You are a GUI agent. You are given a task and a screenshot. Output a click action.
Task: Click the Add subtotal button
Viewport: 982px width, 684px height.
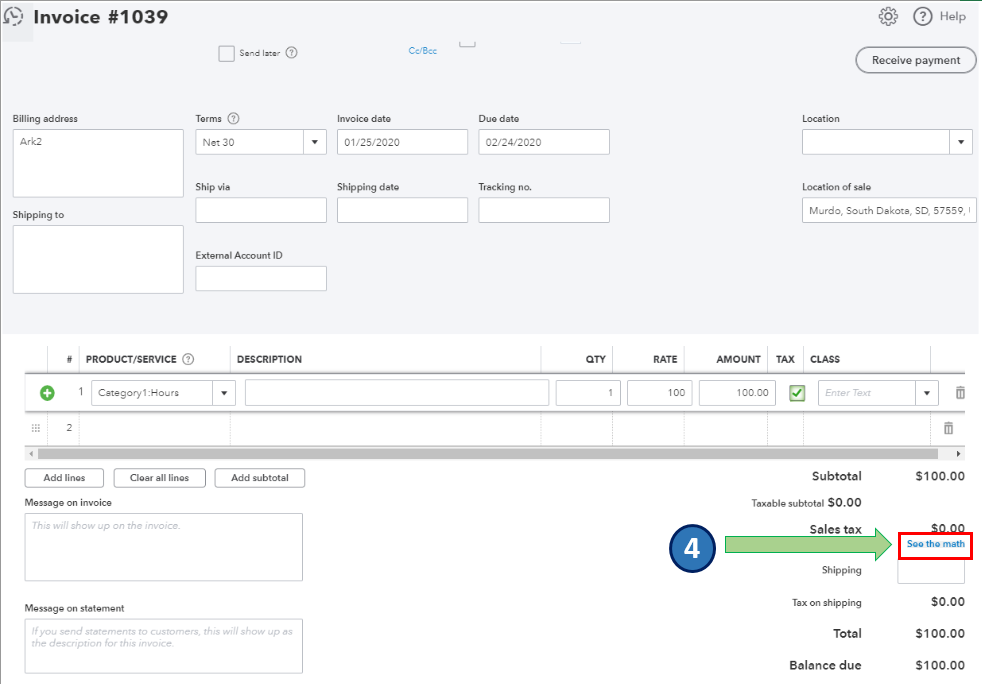pos(260,477)
